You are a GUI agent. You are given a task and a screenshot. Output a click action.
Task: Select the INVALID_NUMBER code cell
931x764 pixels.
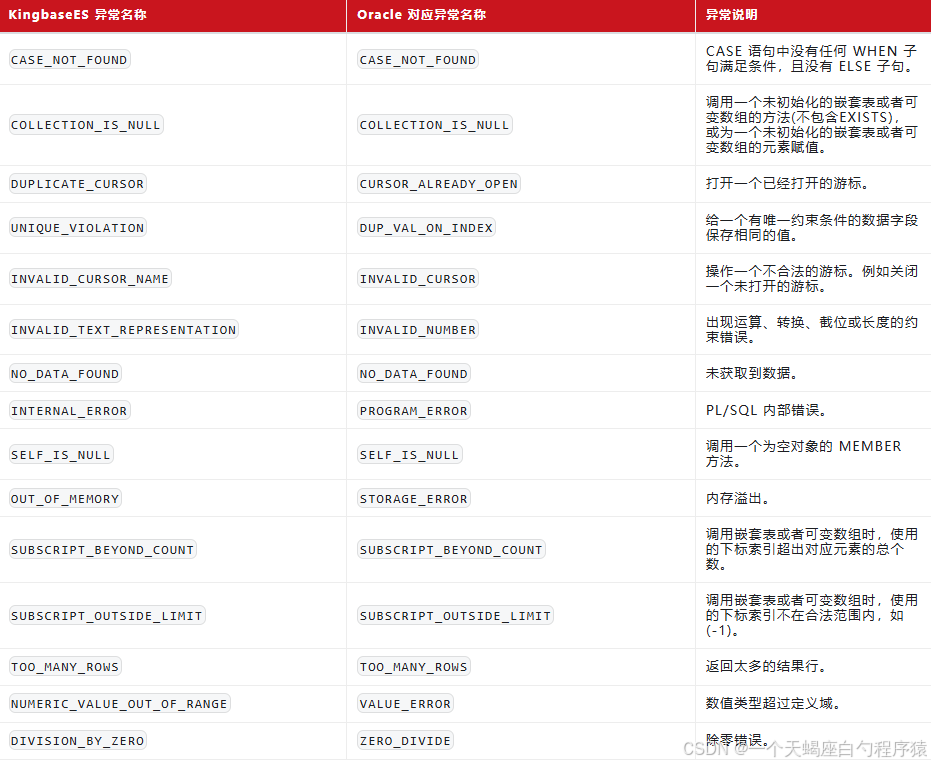[x=418, y=330]
